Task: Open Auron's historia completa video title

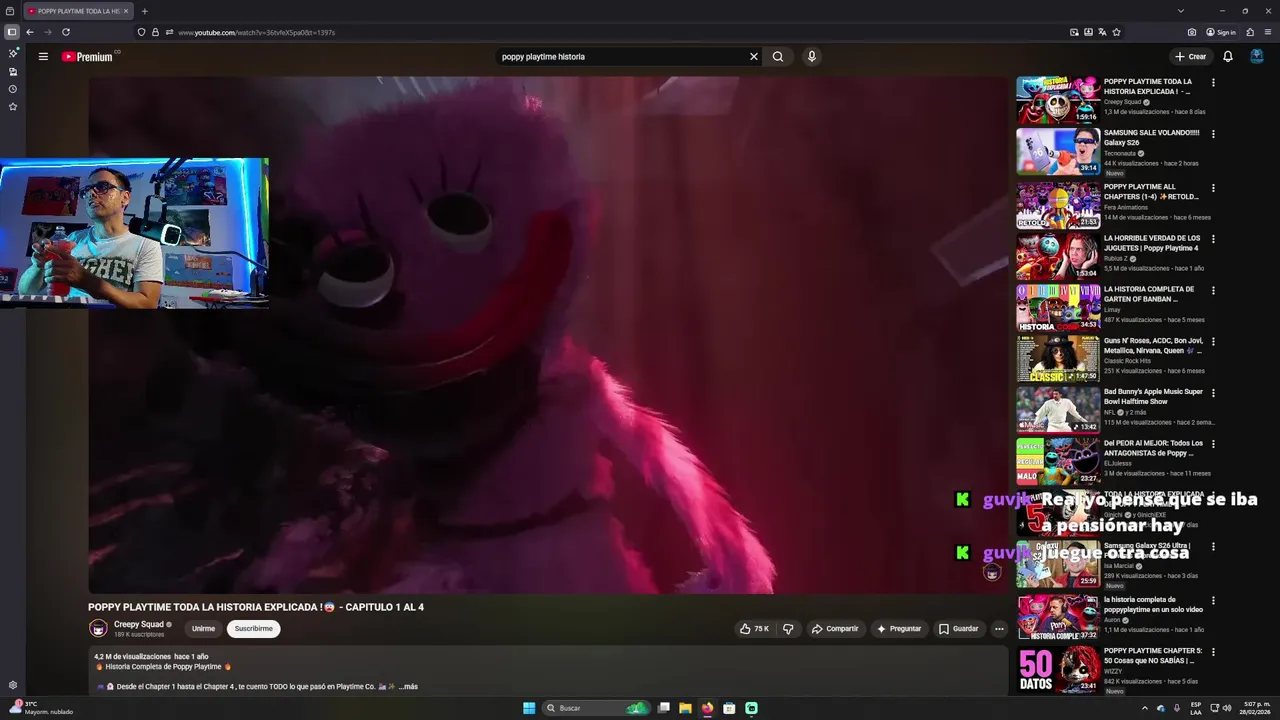Action: [x=1153, y=604]
